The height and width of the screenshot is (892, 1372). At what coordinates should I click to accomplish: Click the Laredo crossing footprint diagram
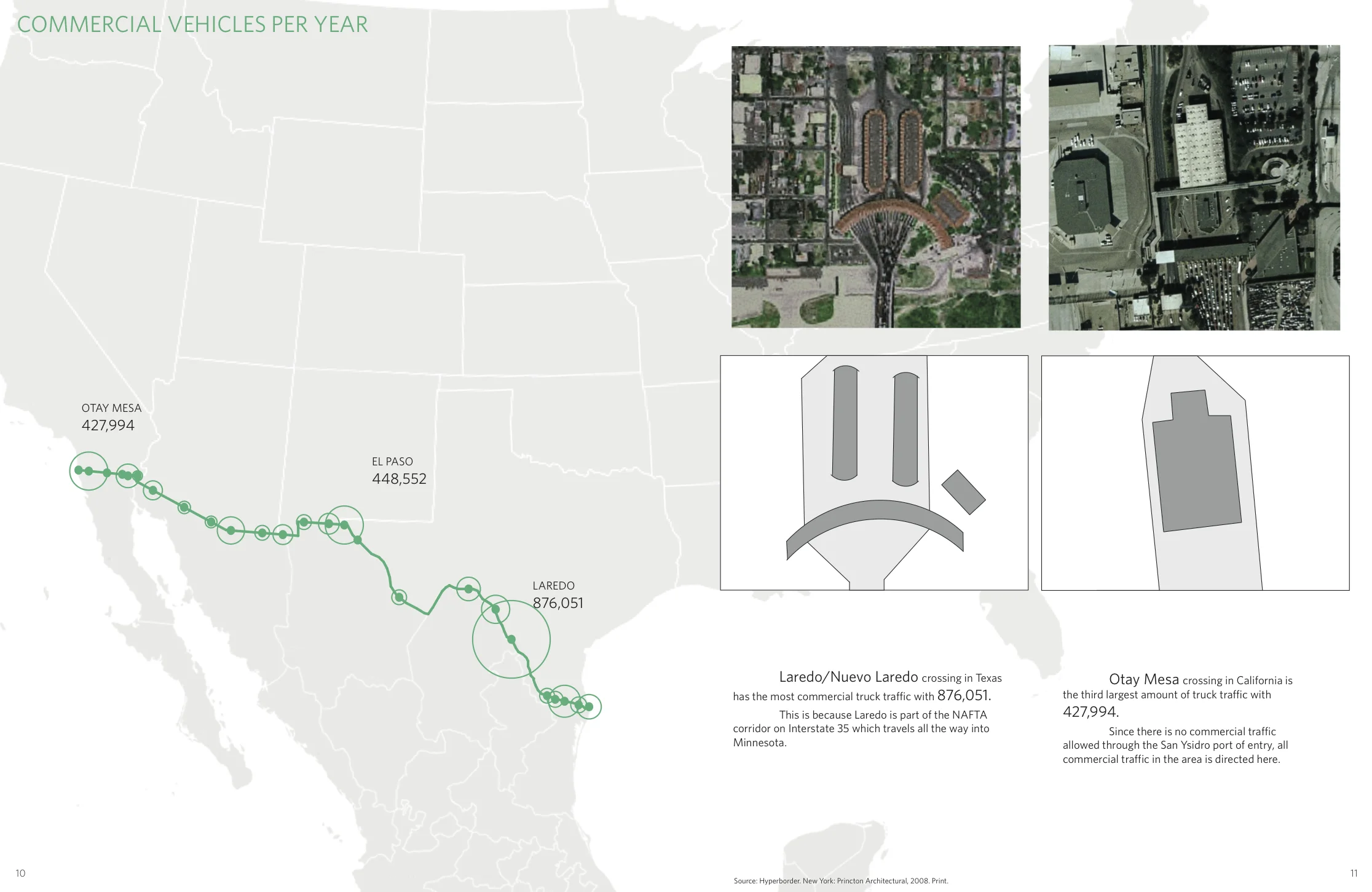coord(874,473)
